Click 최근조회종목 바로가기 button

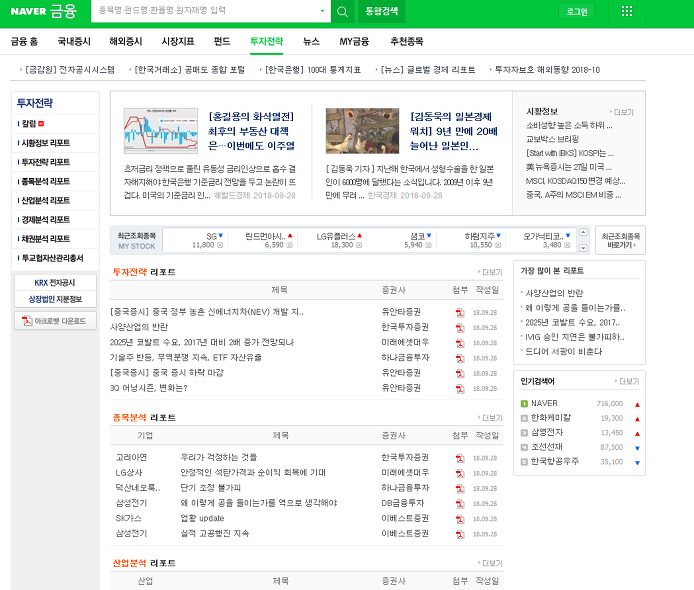[x=621, y=240]
